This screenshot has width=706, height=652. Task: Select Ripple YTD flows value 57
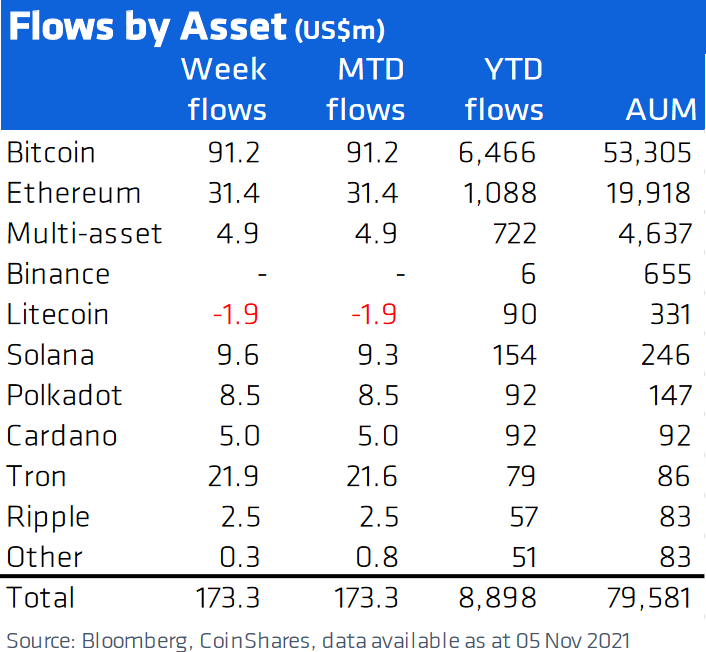point(523,517)
